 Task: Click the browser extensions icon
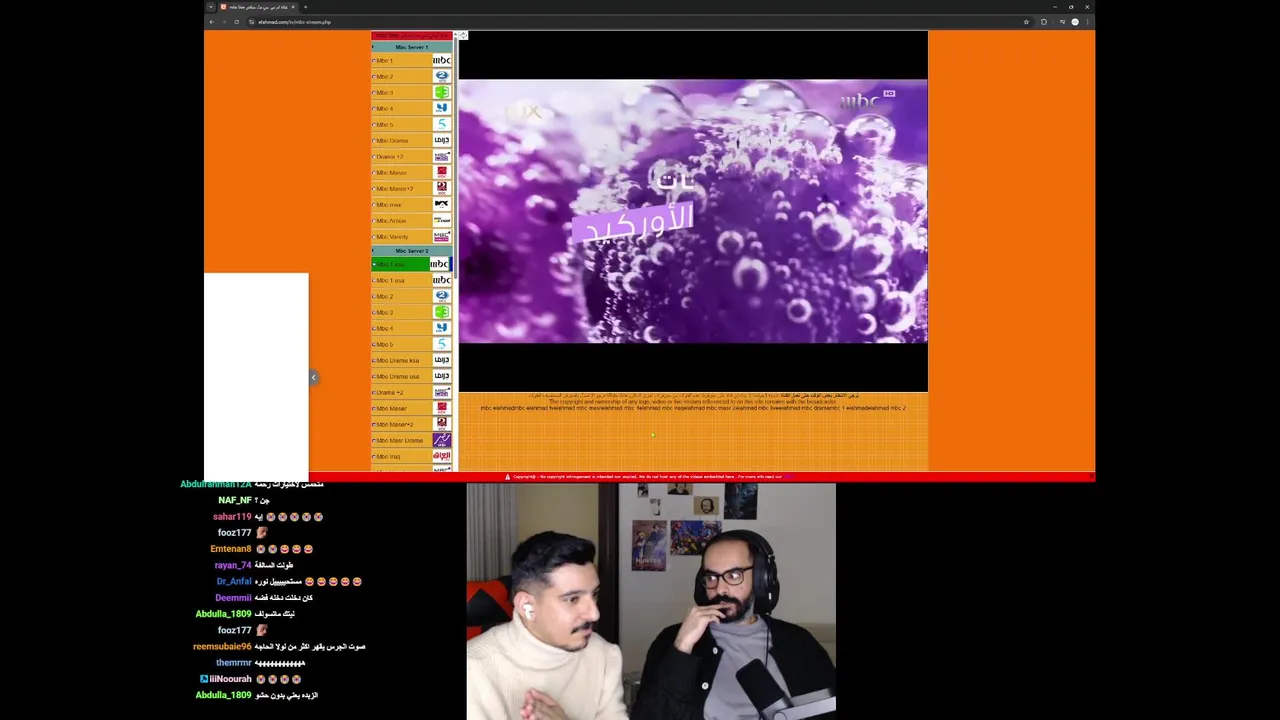click(x=1043, y=21)
